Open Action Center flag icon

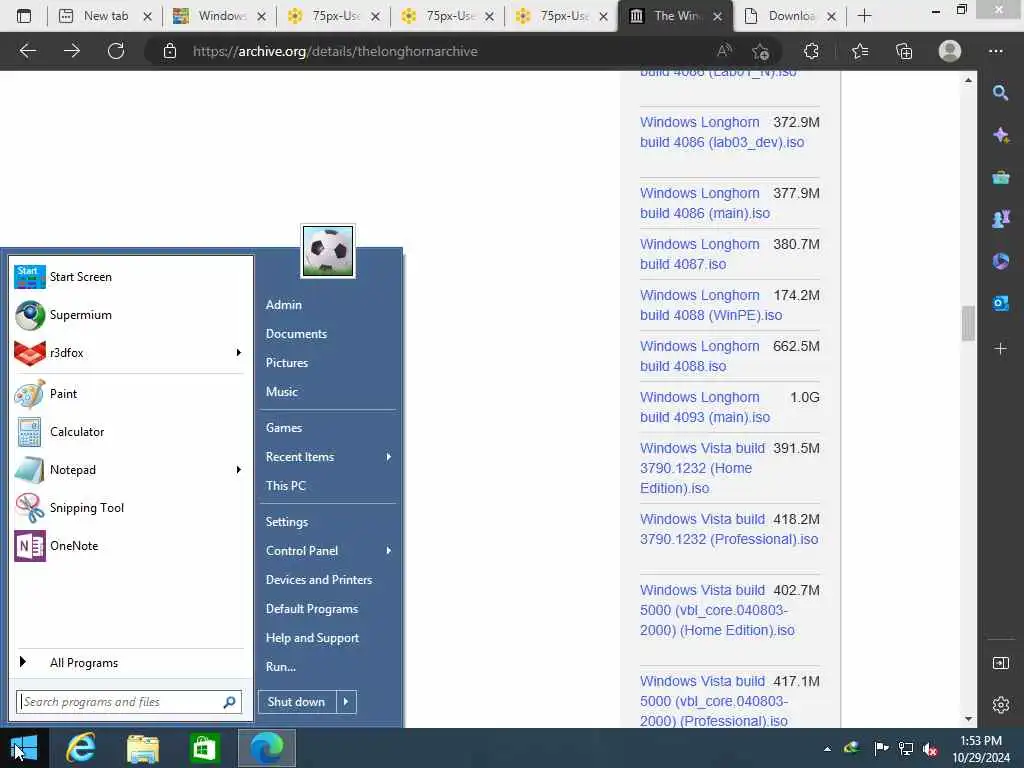(881, 749)
